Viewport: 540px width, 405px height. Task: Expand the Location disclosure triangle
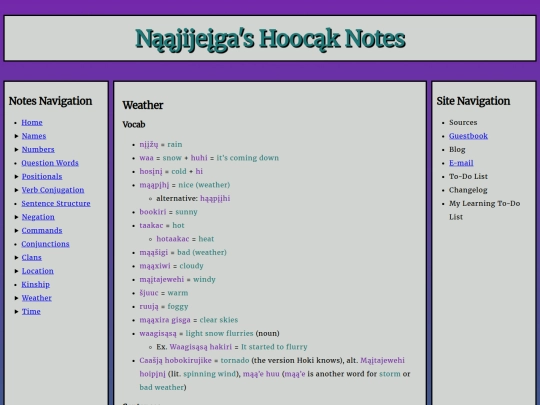16,271
